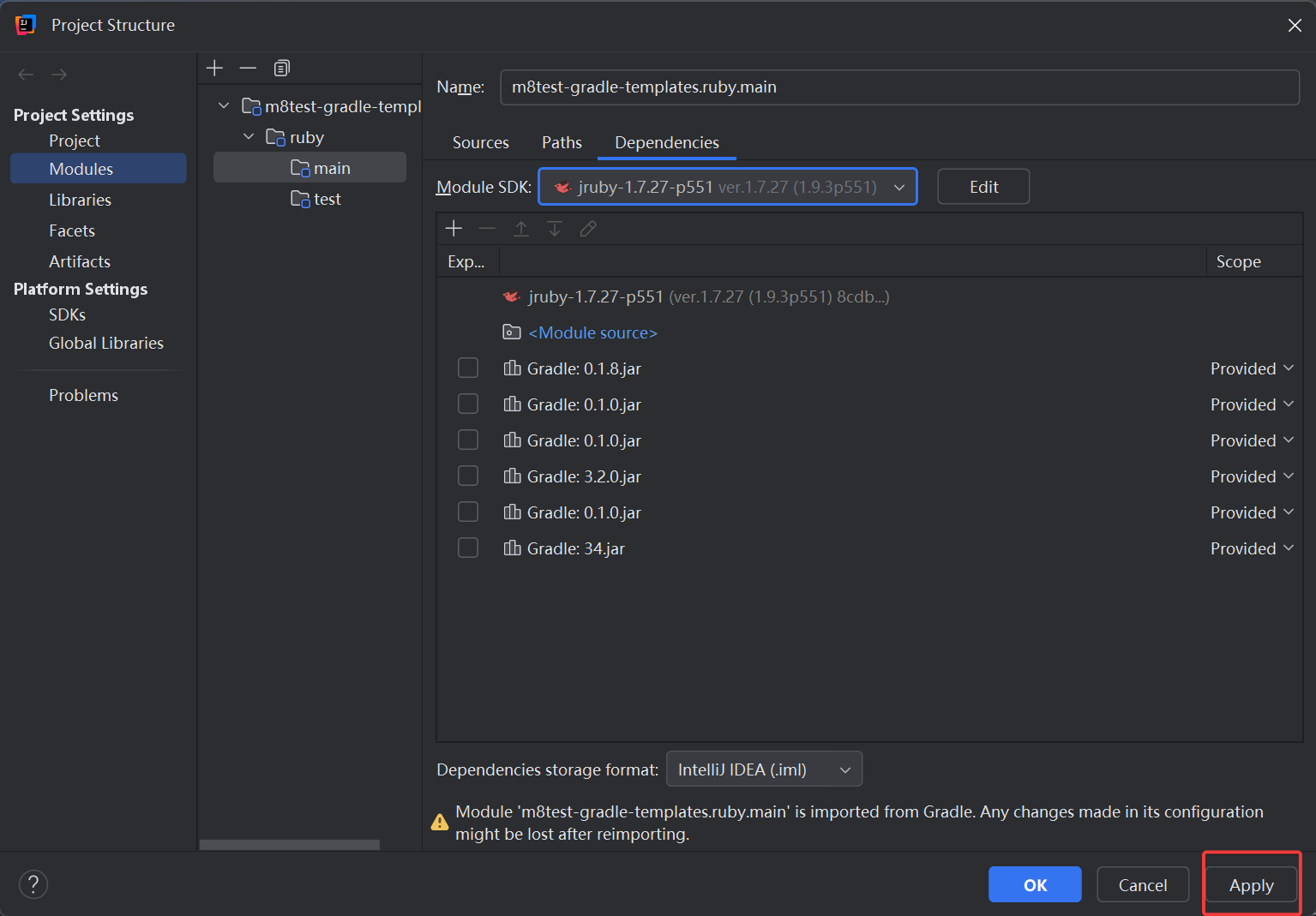Collapse the ruby tree node

pos(249,137)
